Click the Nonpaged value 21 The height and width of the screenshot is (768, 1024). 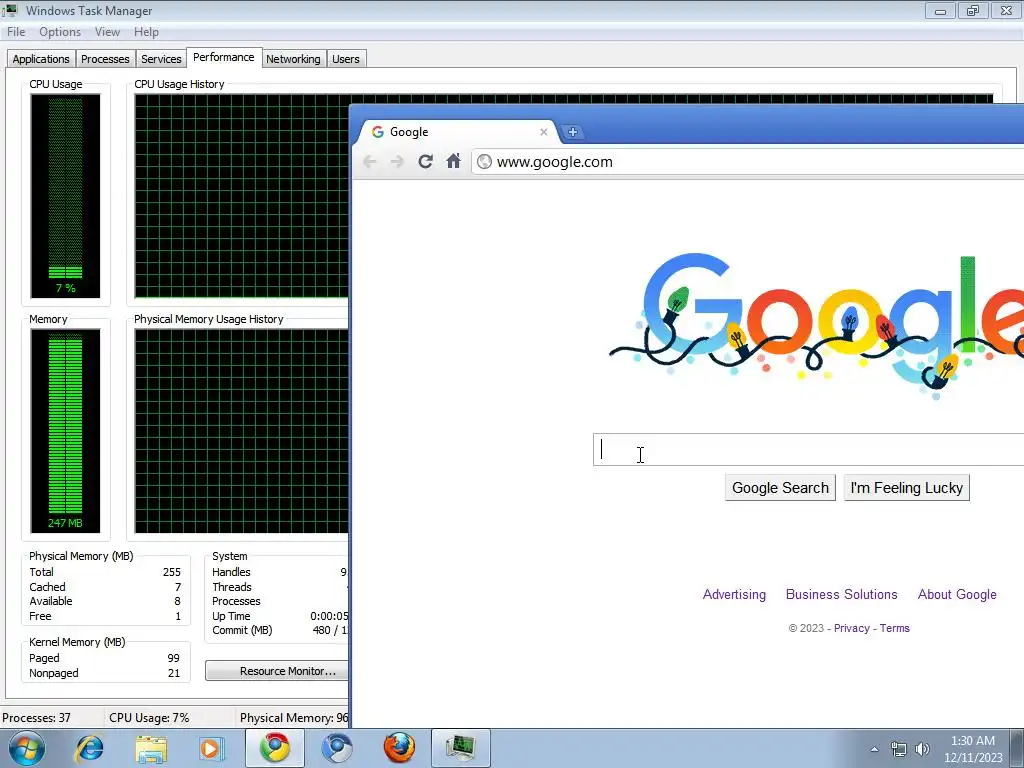[174, 673]
